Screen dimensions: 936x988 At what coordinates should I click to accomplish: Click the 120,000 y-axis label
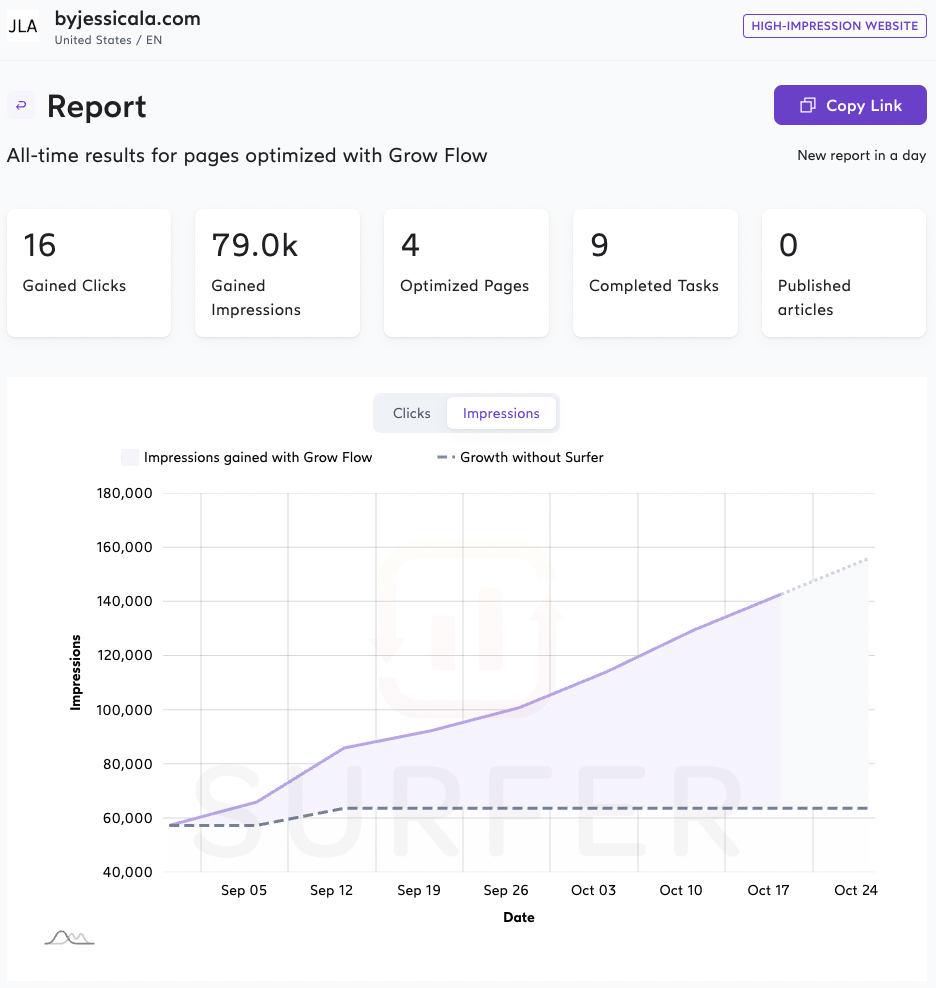pyautogui.click(x=124, y=655)
